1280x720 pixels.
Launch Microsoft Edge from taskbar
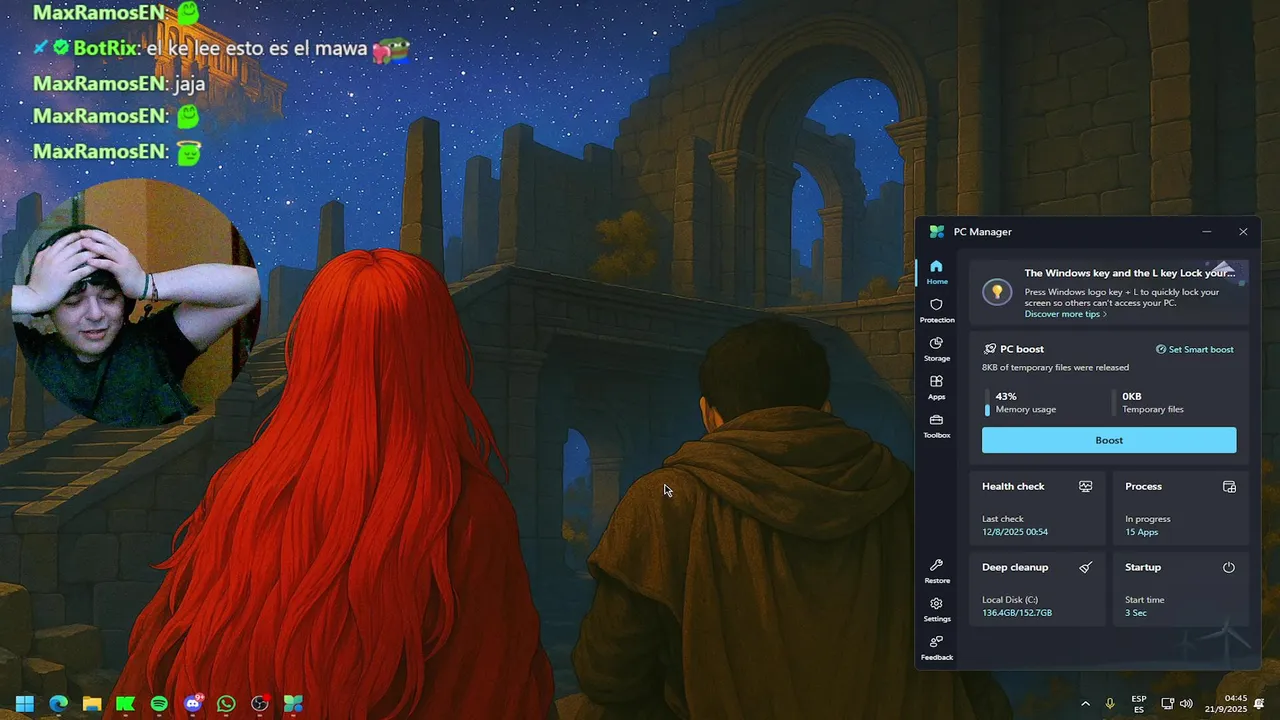click(59, 704)
